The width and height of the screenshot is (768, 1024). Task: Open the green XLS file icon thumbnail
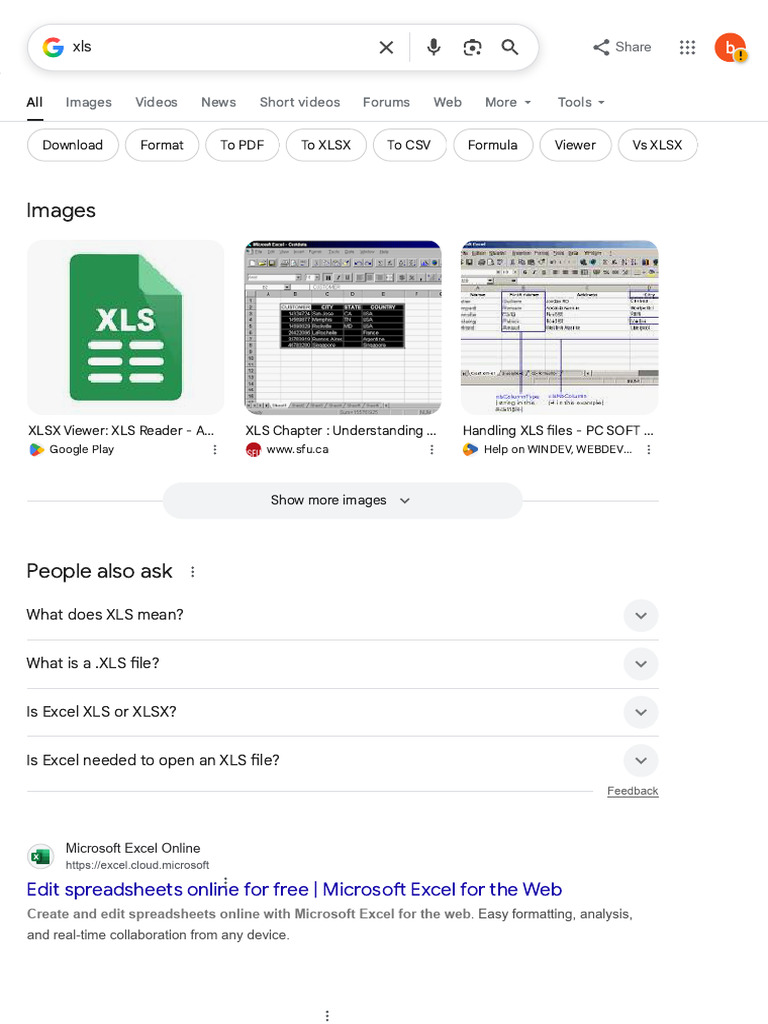(125, 327)
